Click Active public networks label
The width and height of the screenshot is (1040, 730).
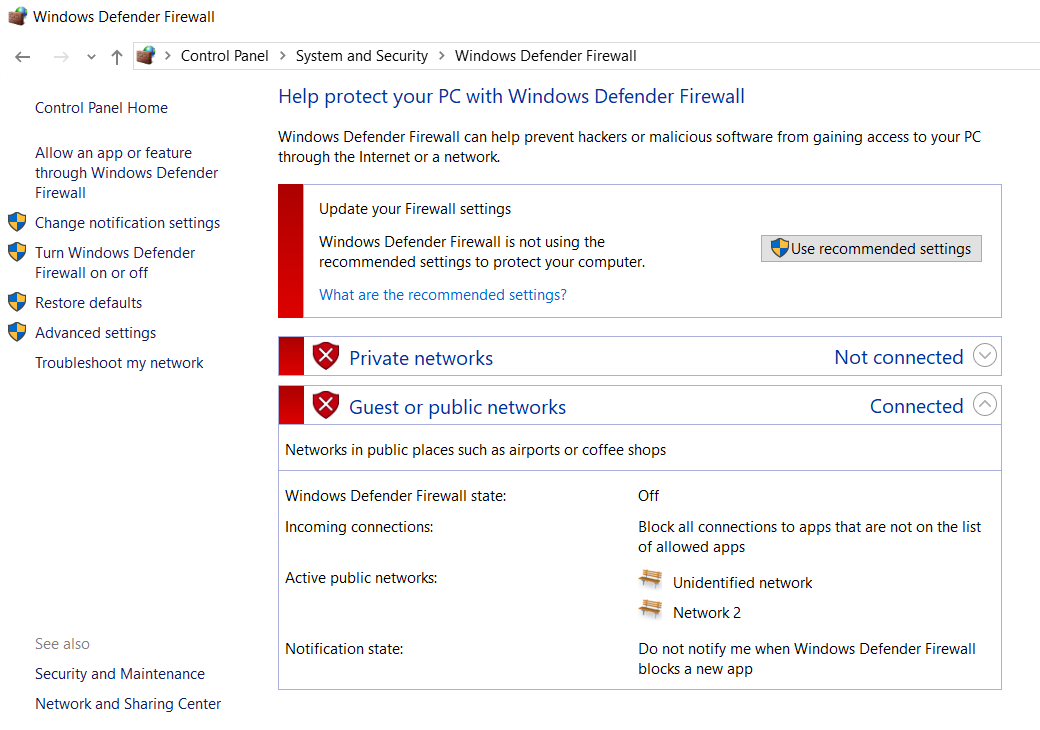click(x=361, y=578)
